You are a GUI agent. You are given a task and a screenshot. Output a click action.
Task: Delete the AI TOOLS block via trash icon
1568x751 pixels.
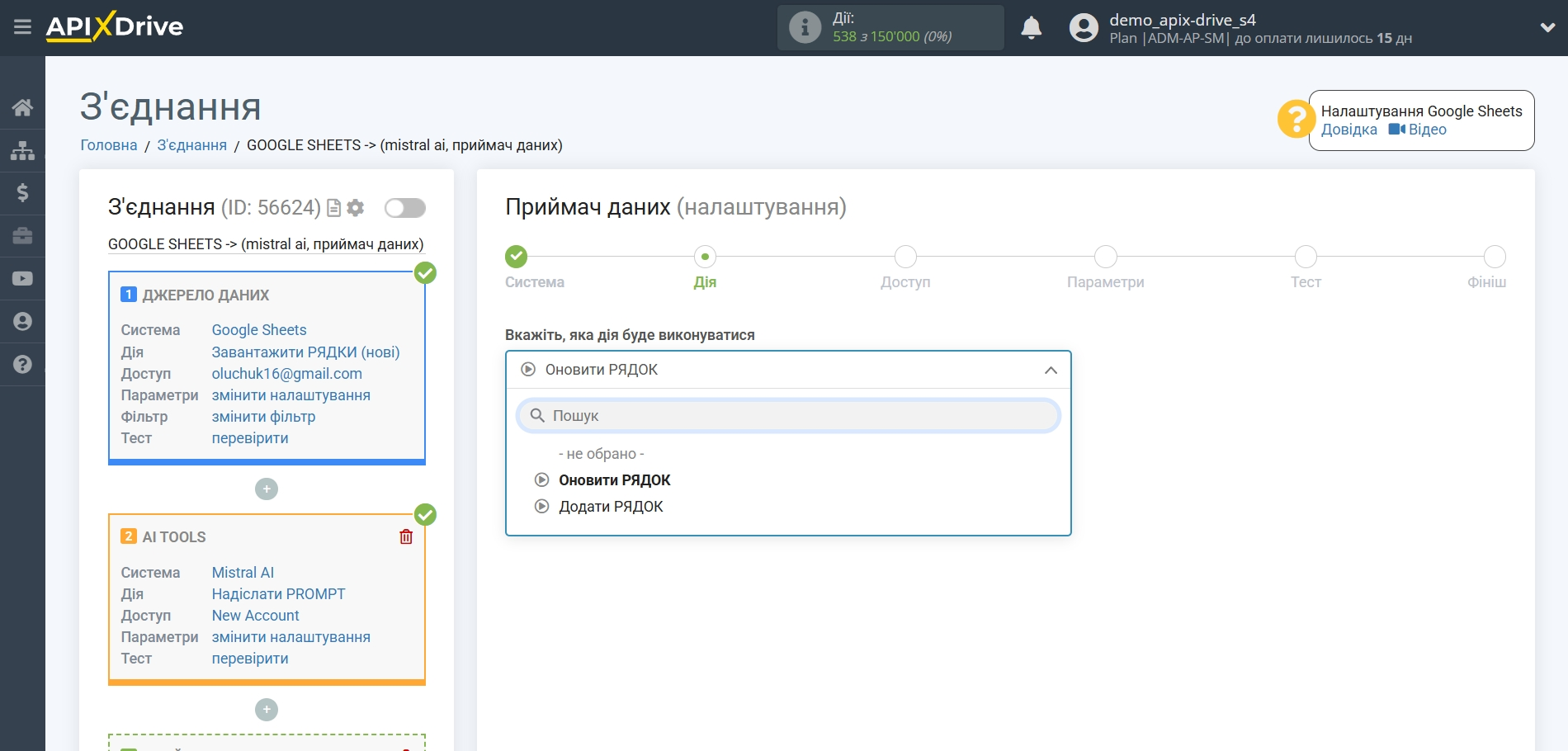pos(406,536)
